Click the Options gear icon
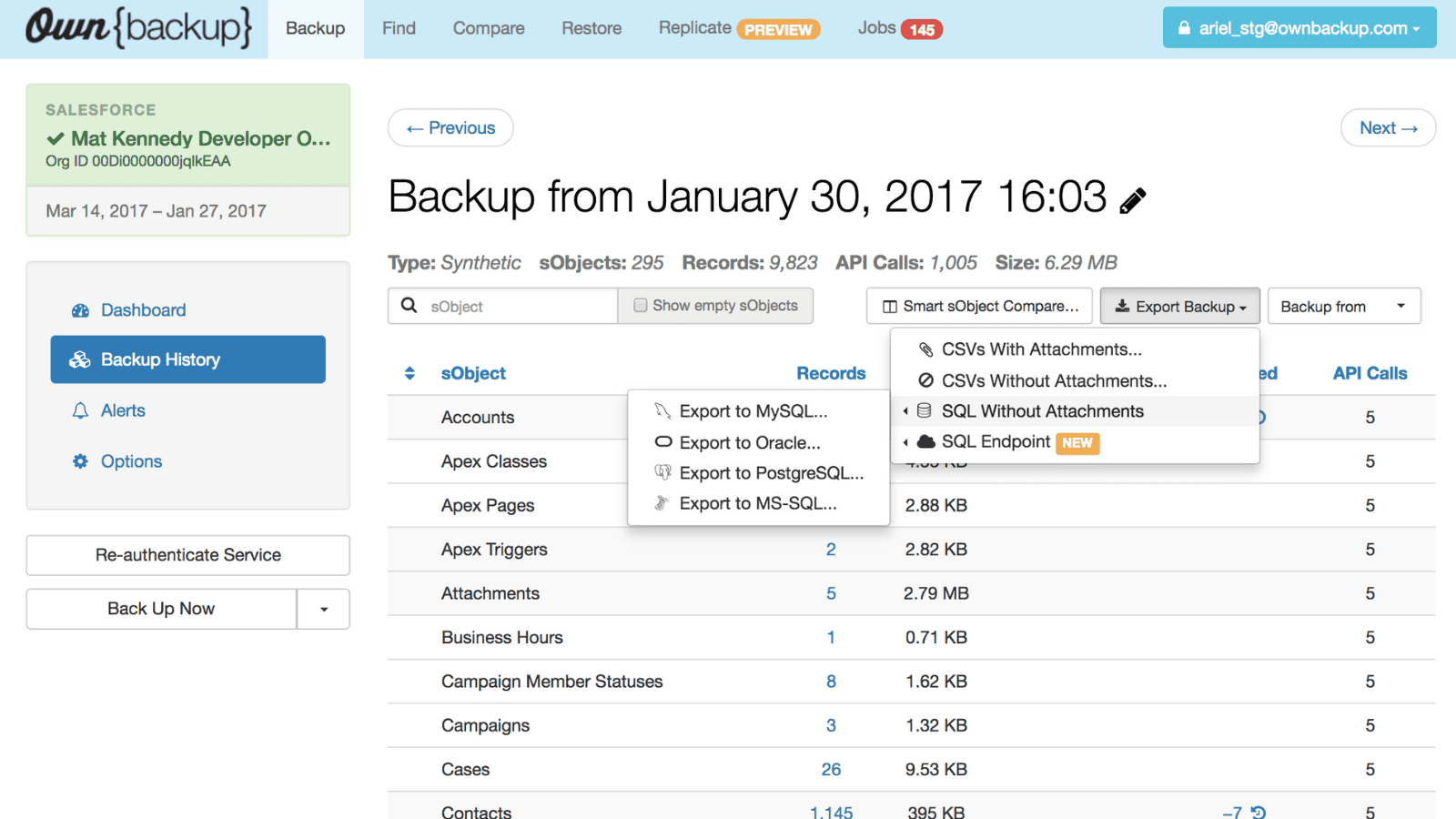The height and width of the screenshot is (819, 1456). [80, 461]
